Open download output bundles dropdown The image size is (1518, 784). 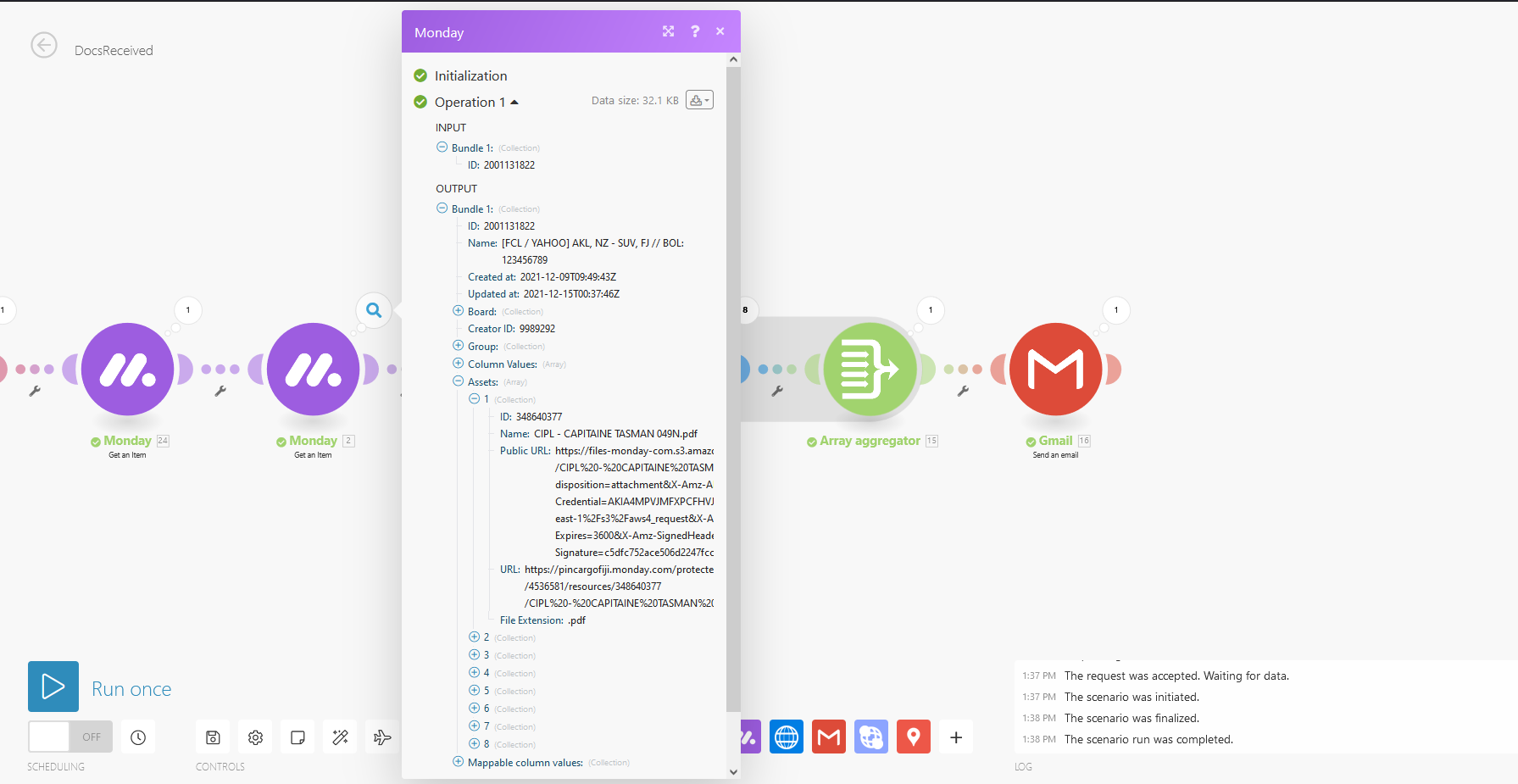point(699,100)
